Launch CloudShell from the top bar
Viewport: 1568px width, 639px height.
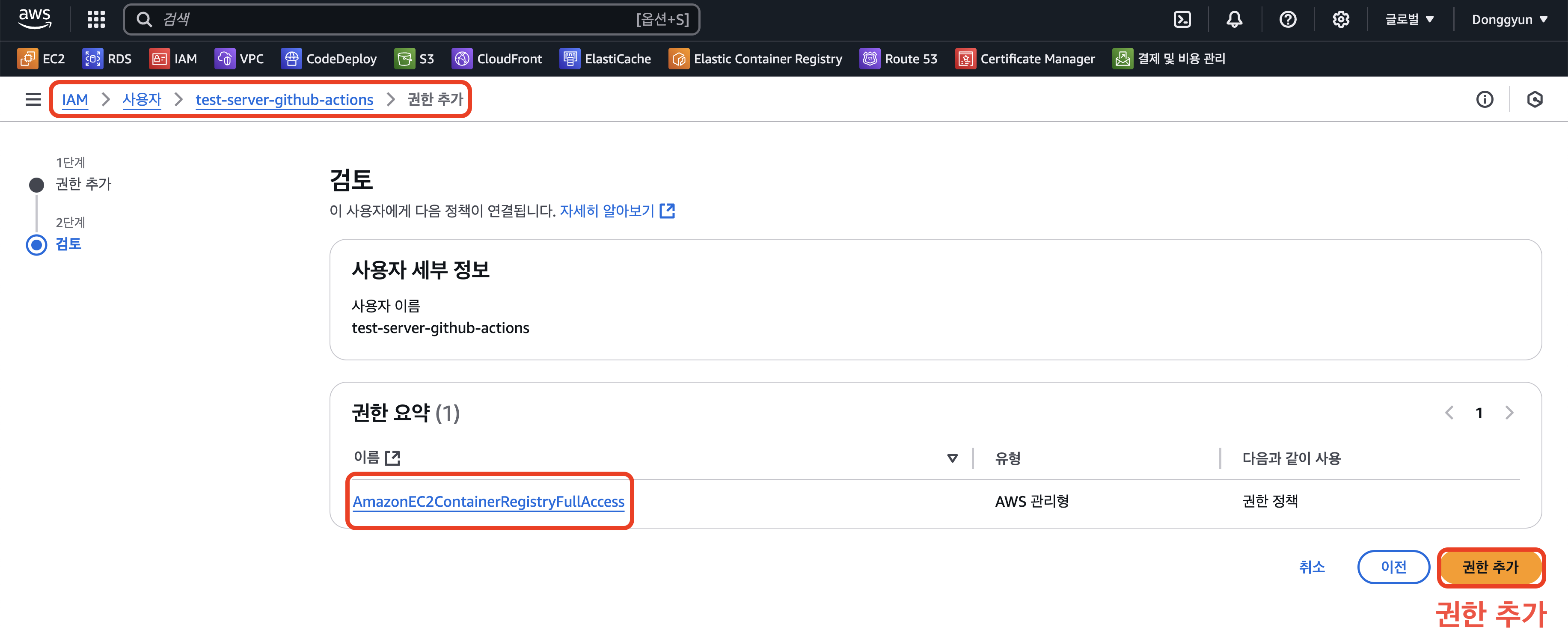(1182, 20)
